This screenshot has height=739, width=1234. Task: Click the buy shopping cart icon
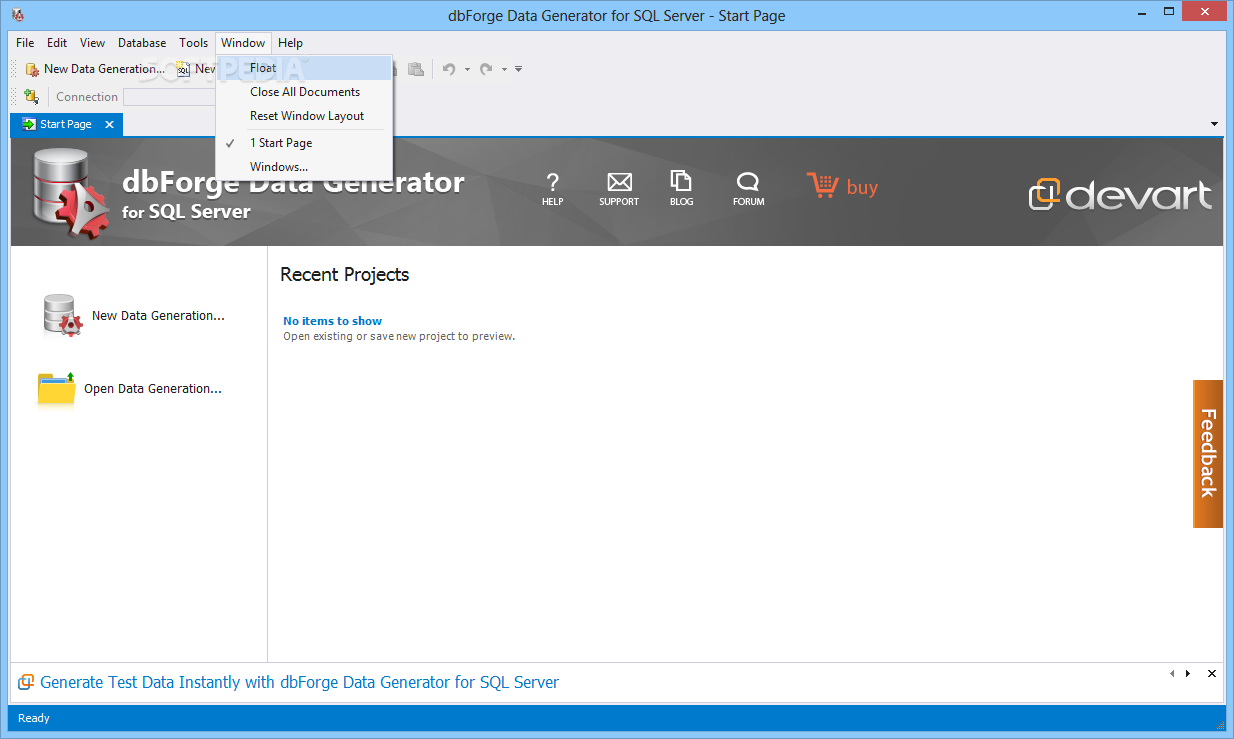pyautogui.click(x=823, y=186)
